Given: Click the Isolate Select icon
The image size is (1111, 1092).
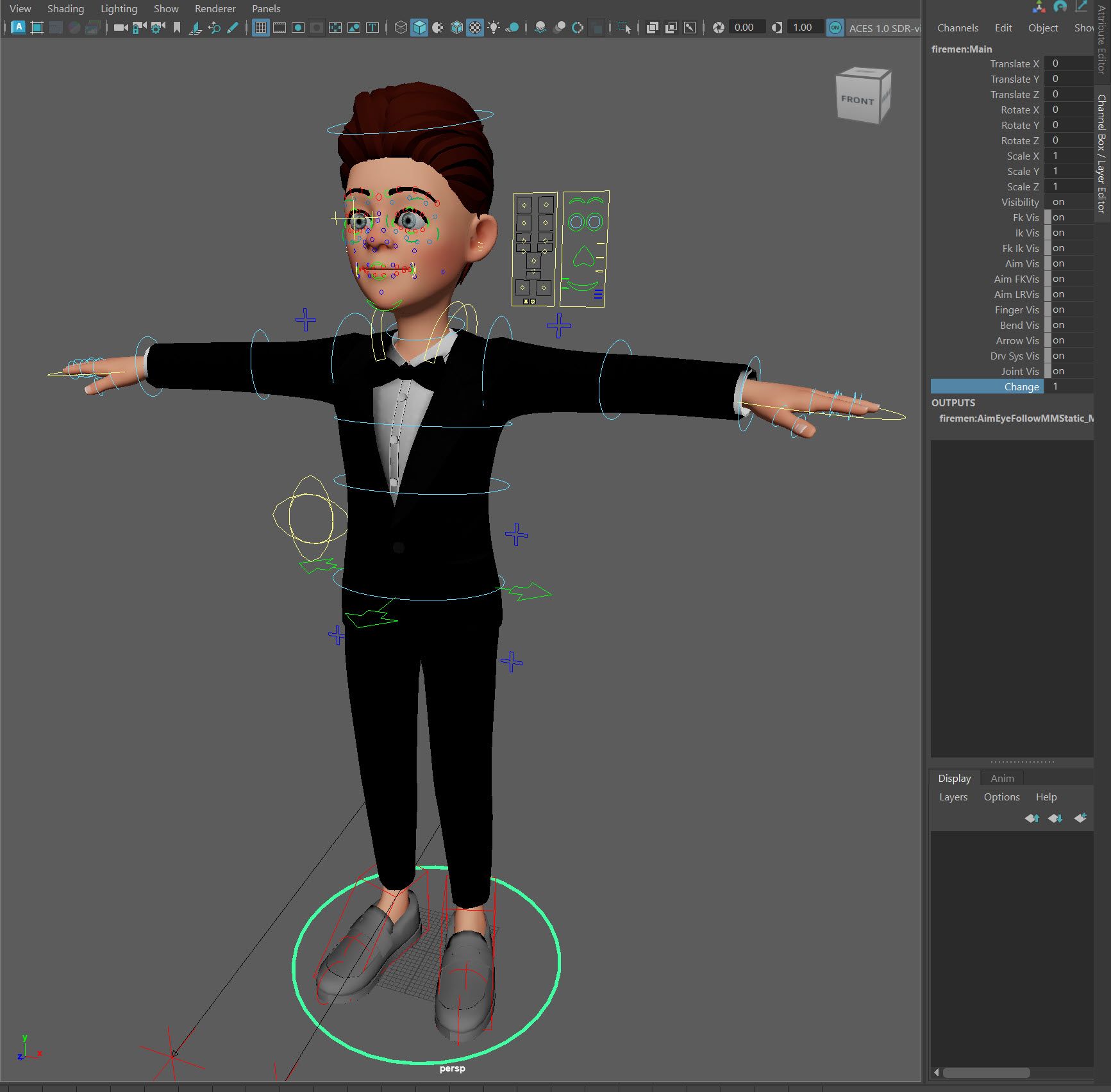Looking at the screenshot, I should 624,28.
